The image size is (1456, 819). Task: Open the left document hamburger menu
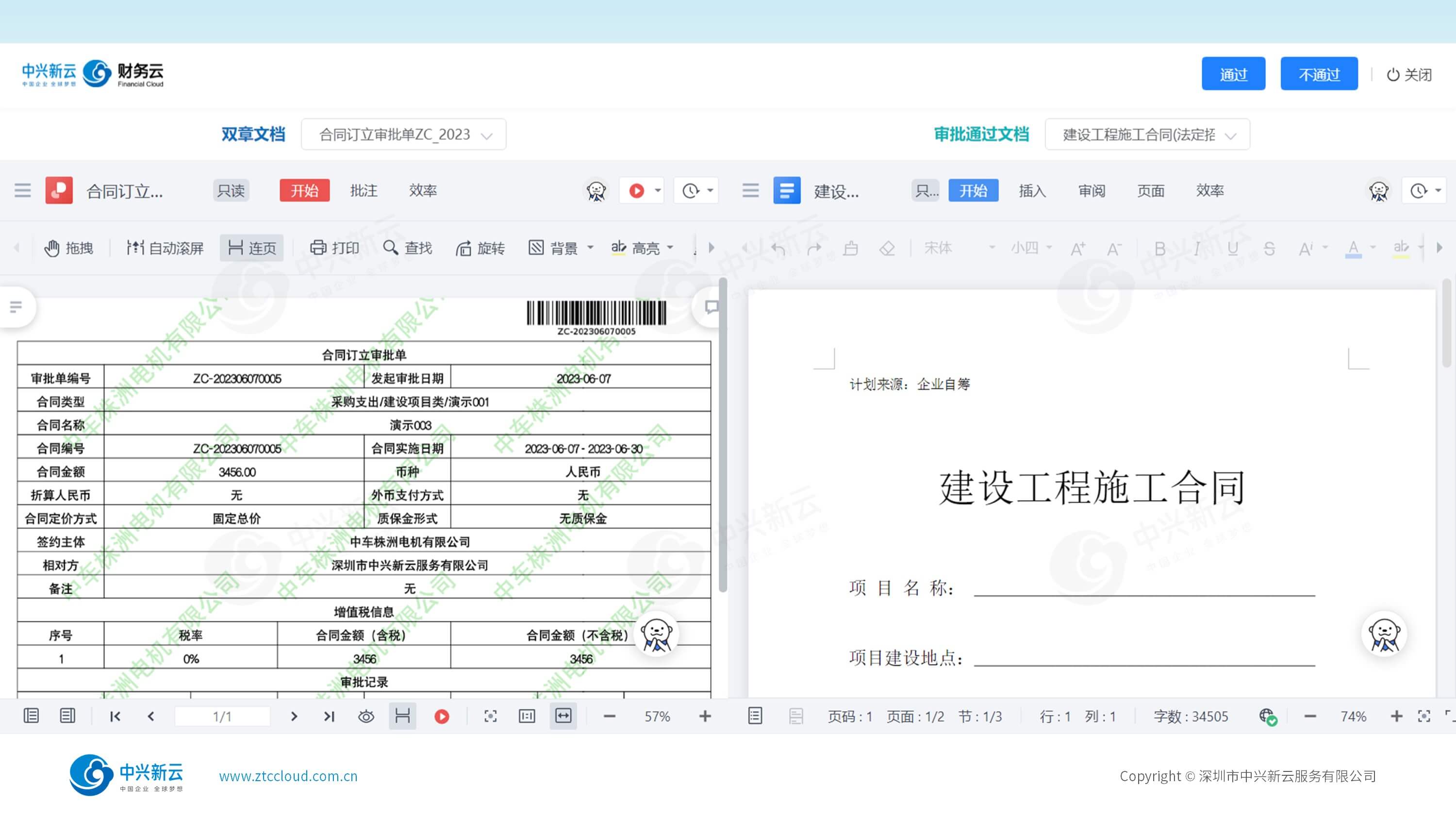[x=23, y=190]
